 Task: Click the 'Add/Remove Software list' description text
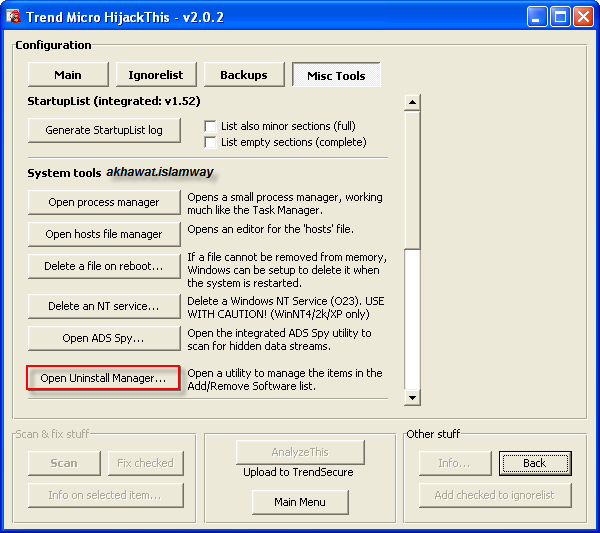[x=251, y=386]
